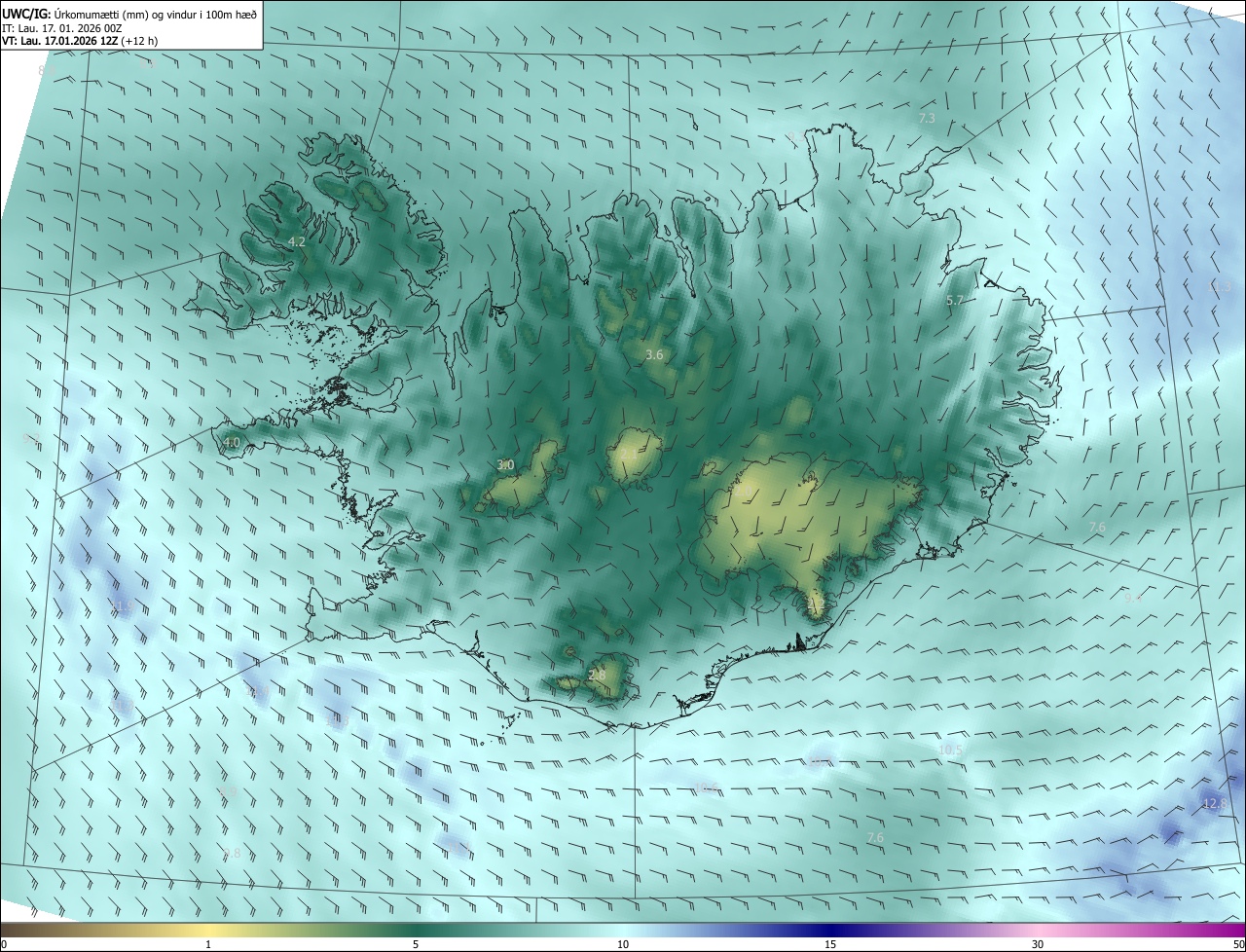Screen dimensions: 1246x952
Task: Click the 10.5 value label offshore
Action: [x=951, y=751]
